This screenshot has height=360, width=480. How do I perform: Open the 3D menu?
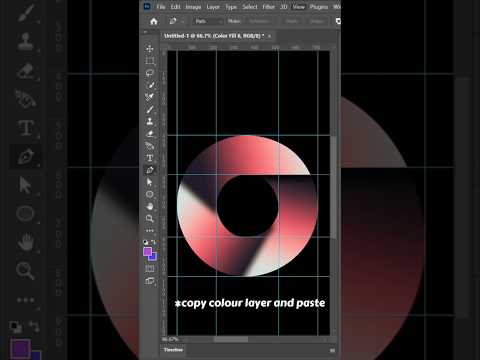(284, 7)
